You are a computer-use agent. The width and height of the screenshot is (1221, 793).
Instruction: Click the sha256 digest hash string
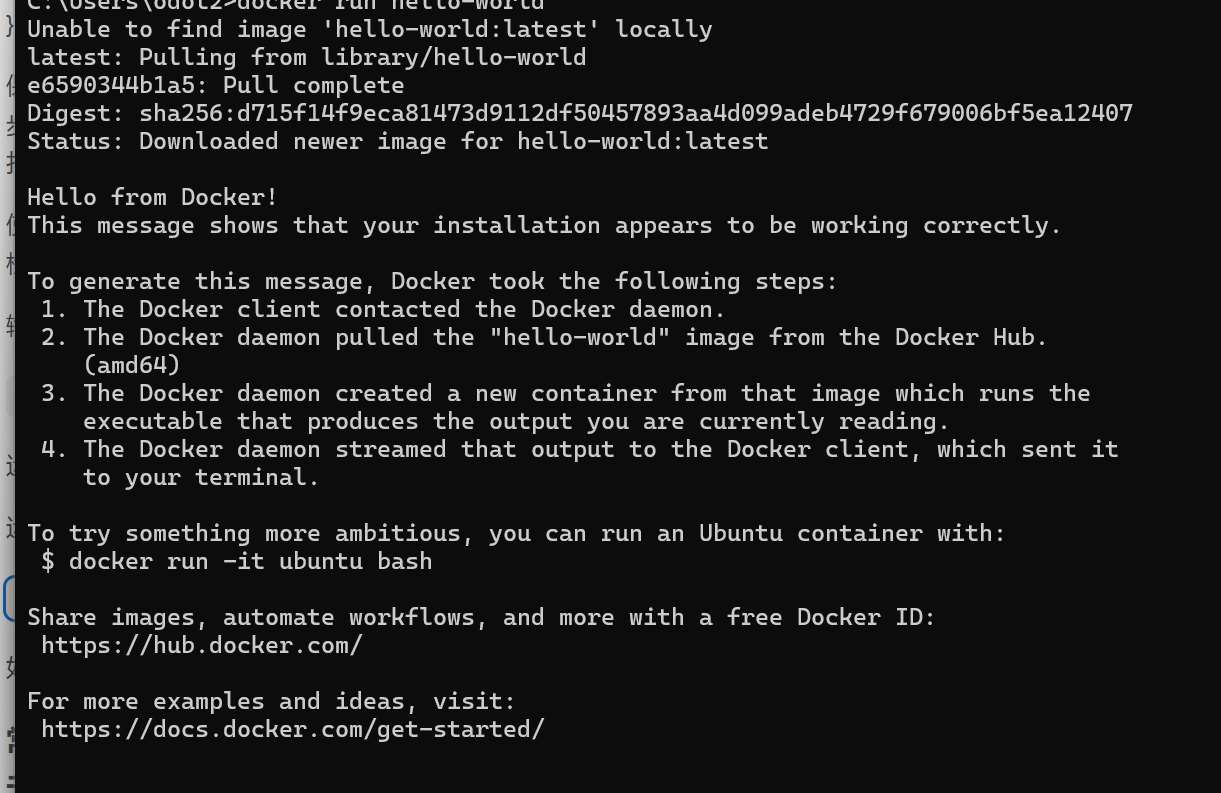point(636,113)
